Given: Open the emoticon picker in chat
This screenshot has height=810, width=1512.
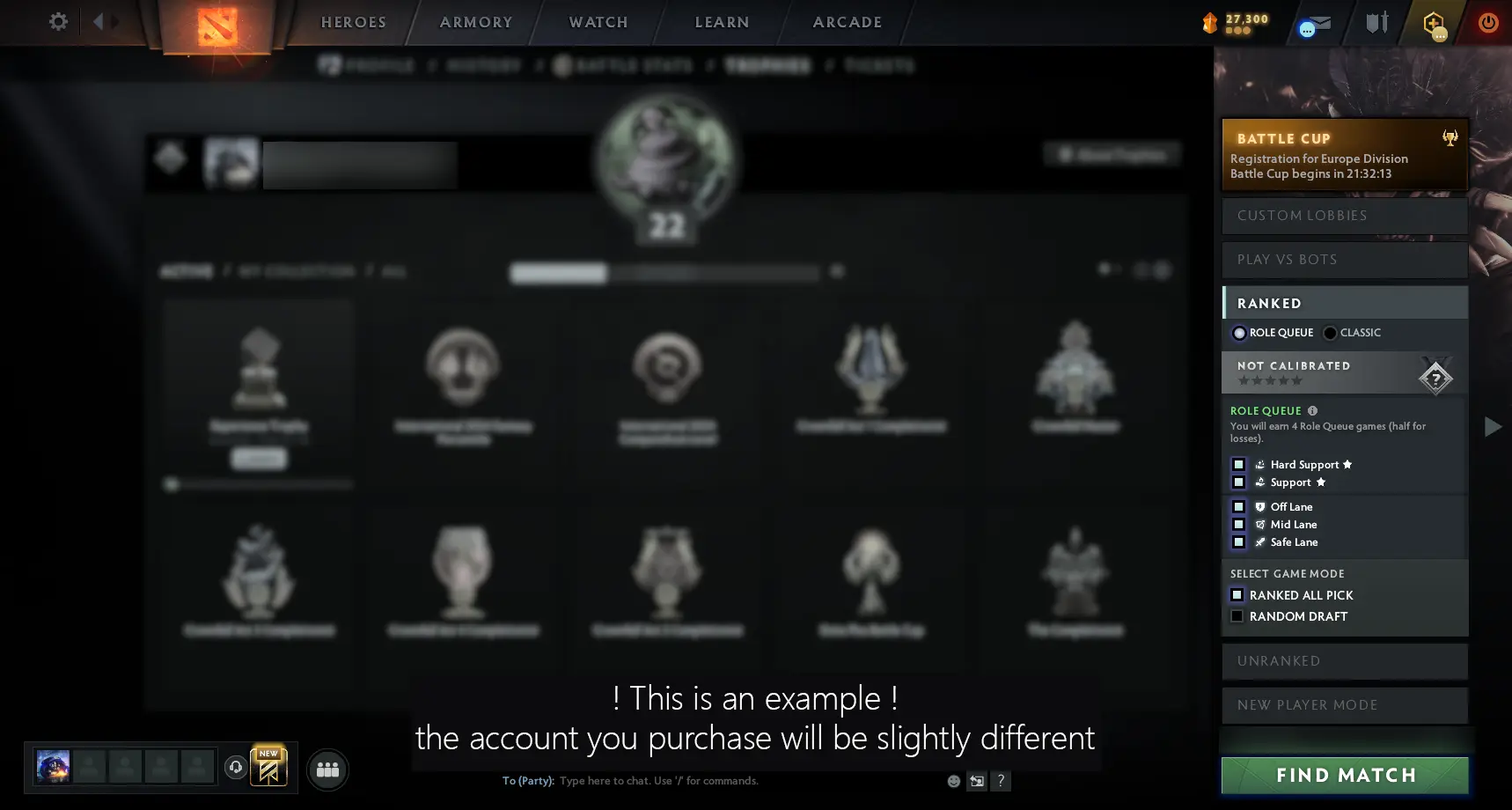Looking at the screenshot, I should pos(953,781).
